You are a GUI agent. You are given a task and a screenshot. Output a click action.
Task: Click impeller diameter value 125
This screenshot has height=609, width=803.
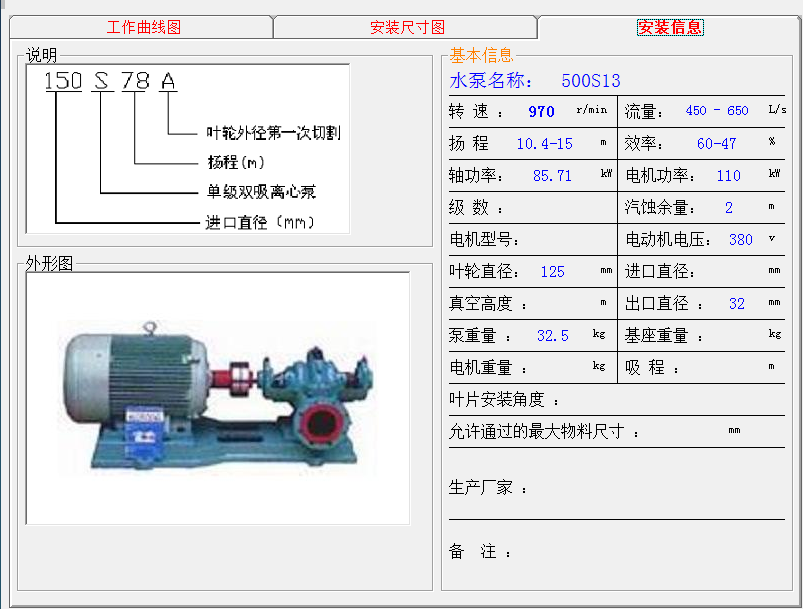[553, 271]
